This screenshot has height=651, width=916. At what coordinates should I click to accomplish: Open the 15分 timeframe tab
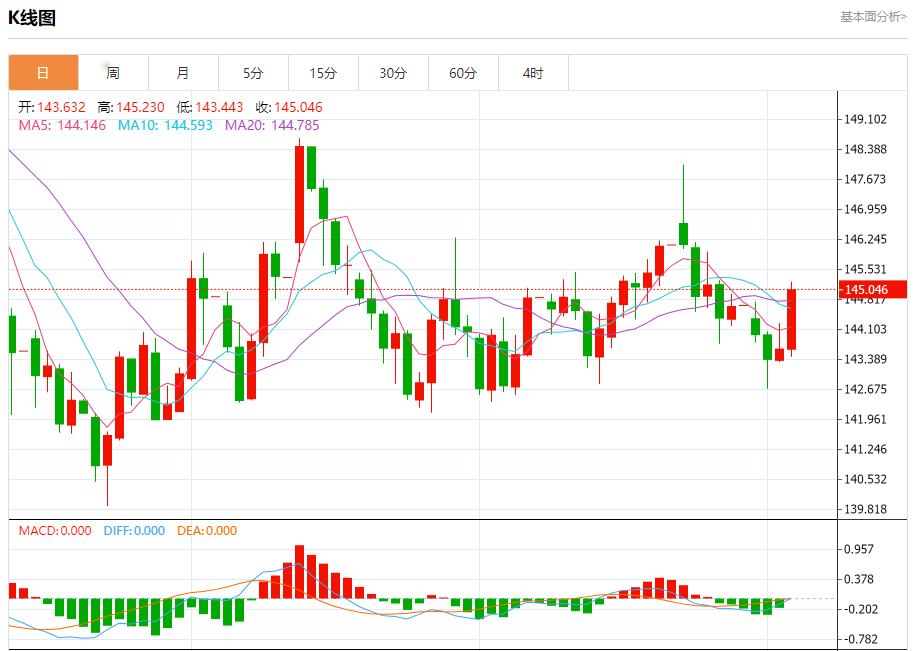(x=323, y=73)
